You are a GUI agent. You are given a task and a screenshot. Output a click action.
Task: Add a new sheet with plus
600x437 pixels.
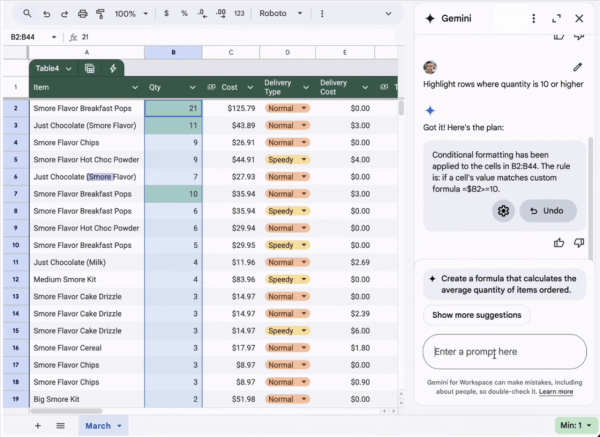tap(38, 426)
